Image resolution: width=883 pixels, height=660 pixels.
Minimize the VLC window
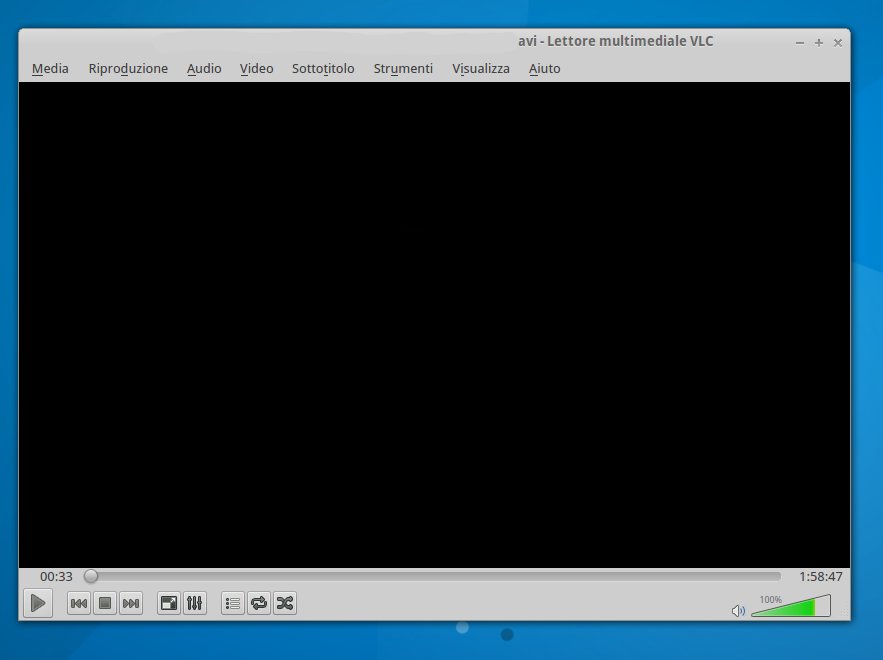pos(800,43)
